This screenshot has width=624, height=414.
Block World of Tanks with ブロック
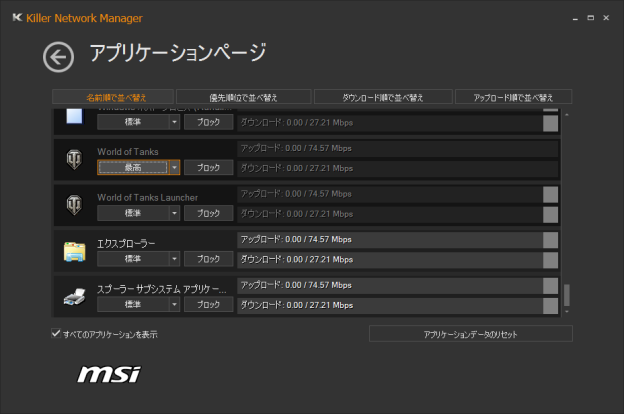pos(209,168)
